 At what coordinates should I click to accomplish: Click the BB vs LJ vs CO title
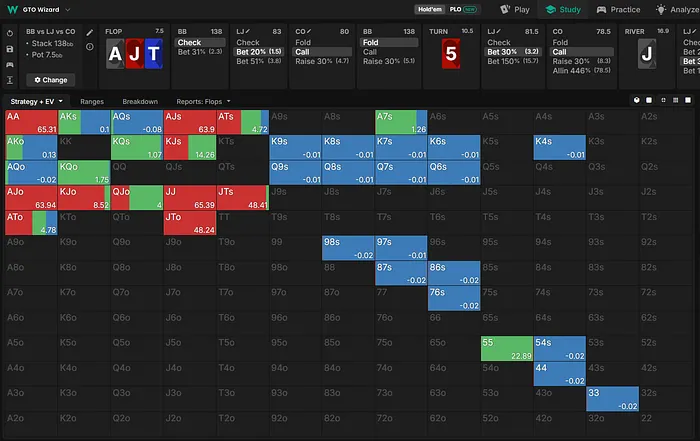click(x=50, y=31)
